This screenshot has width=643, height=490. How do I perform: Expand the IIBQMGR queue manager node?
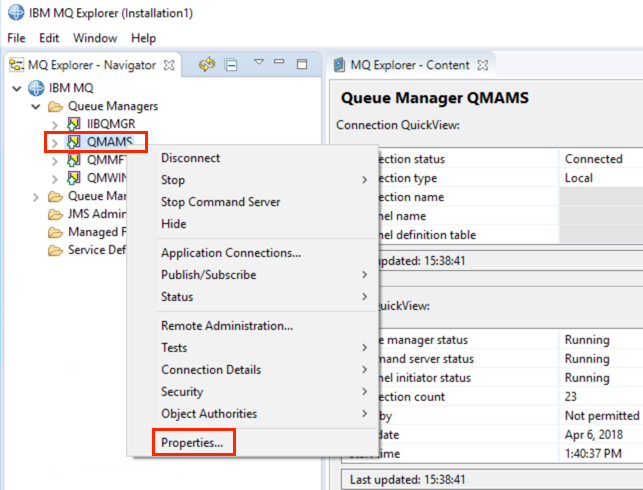(55, 125)
